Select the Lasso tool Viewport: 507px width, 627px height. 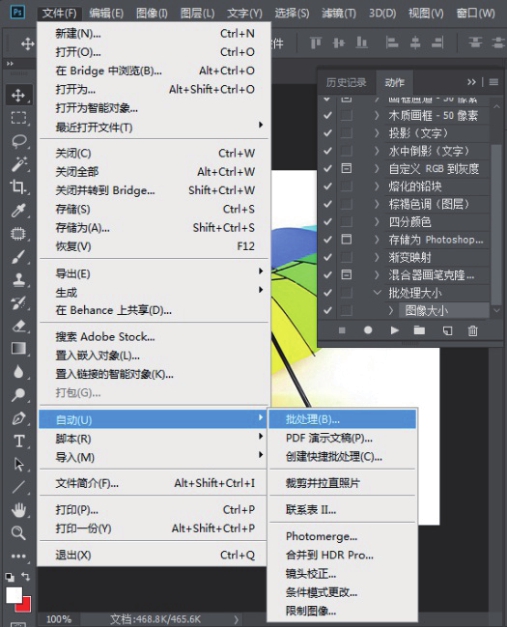[x=18, y=141]
